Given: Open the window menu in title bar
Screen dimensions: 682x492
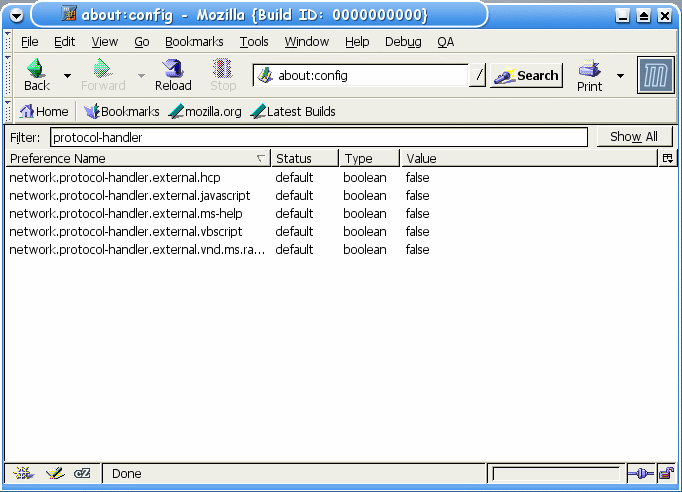Looking at the screenshot, I should [x=17, y=16].
